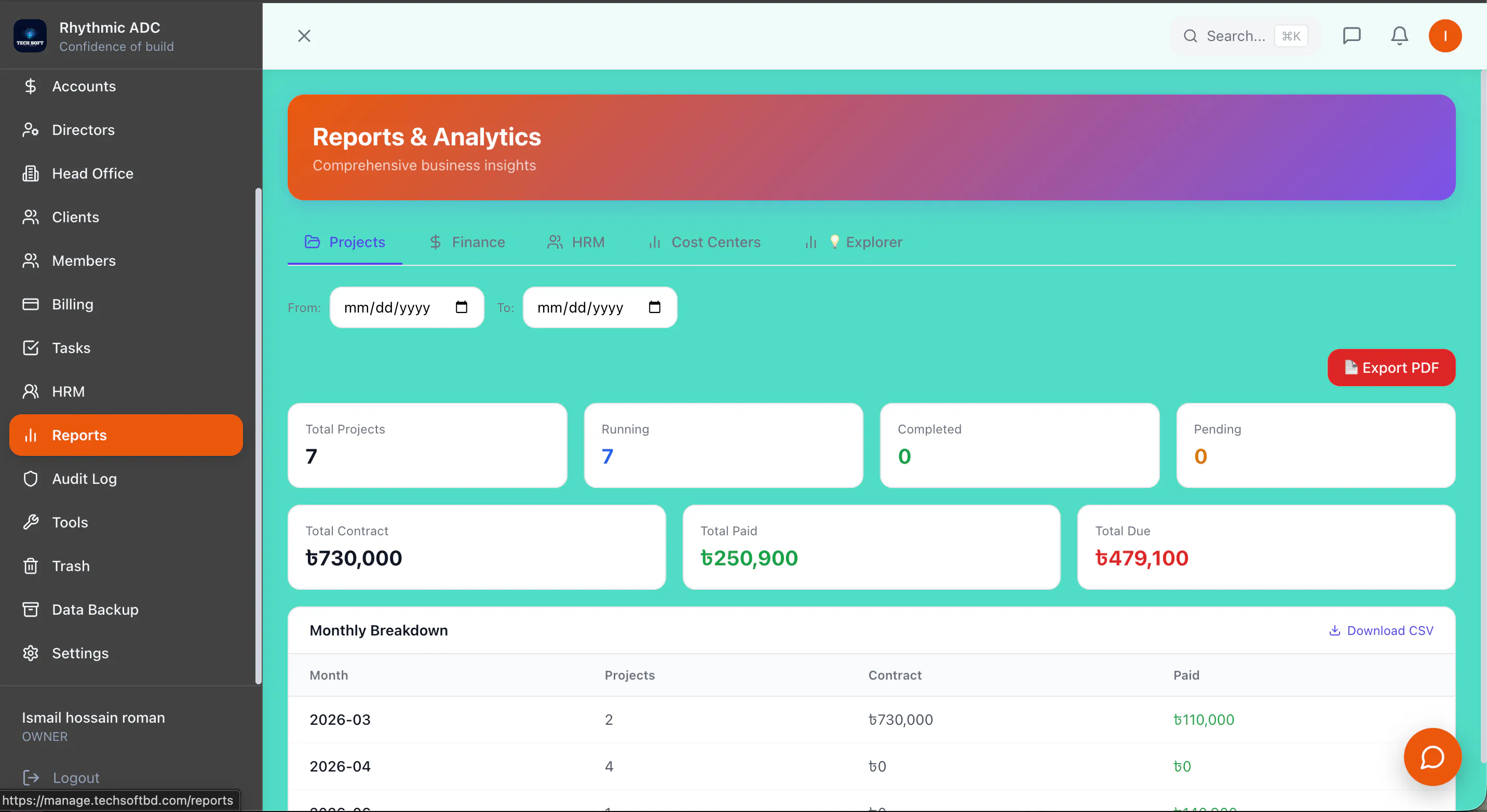Click the Paid column header

pyautogui.click(x=1186, y=674)
